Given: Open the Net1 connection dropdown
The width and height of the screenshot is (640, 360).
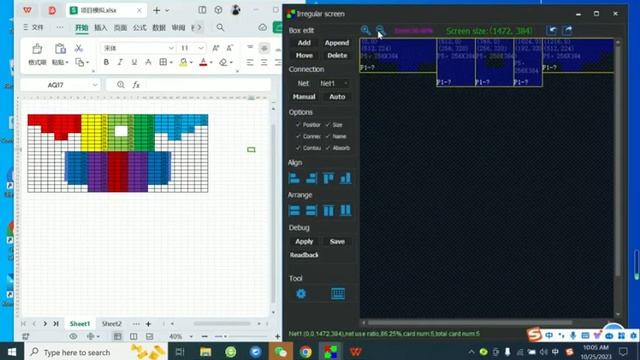Looking at the screenshot, I should click(334, 83).
